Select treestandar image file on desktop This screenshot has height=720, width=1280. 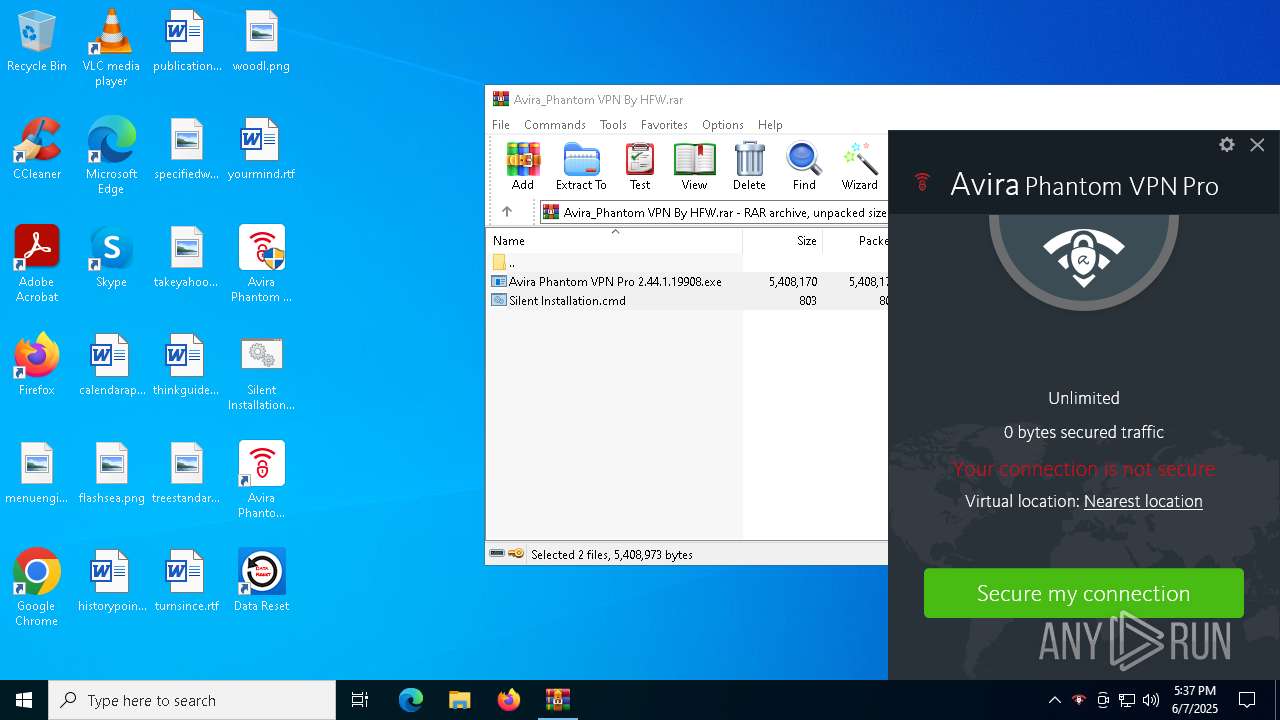click(187, 473)
